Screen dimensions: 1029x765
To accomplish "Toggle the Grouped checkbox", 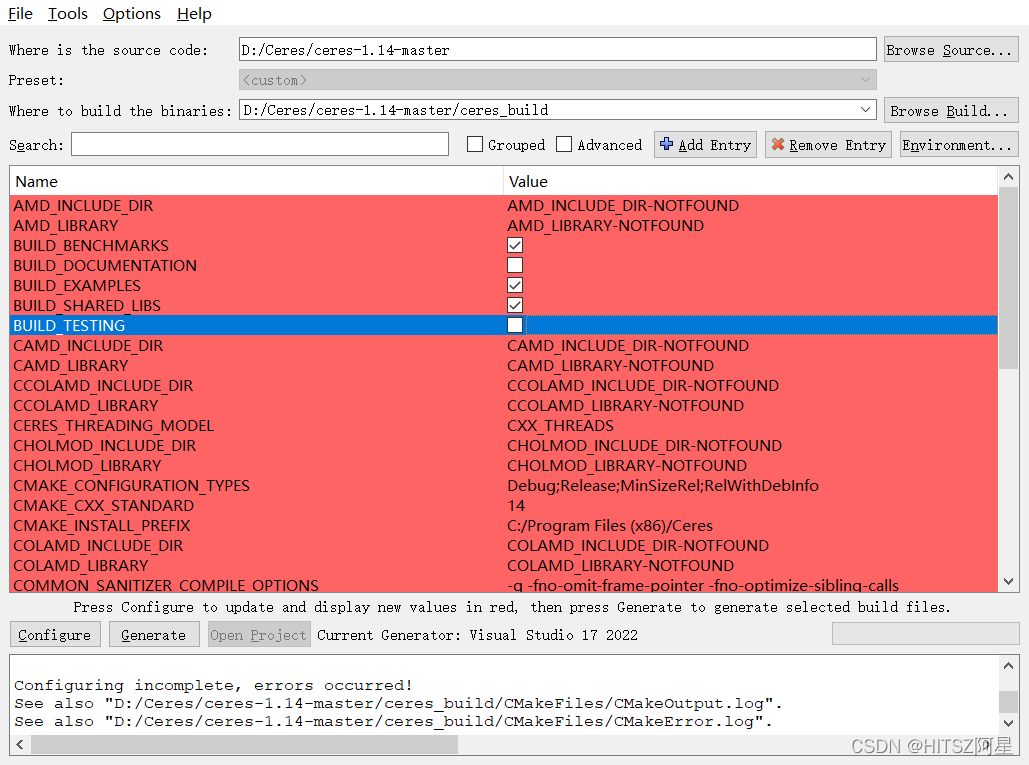I will (x=475, y=144).
